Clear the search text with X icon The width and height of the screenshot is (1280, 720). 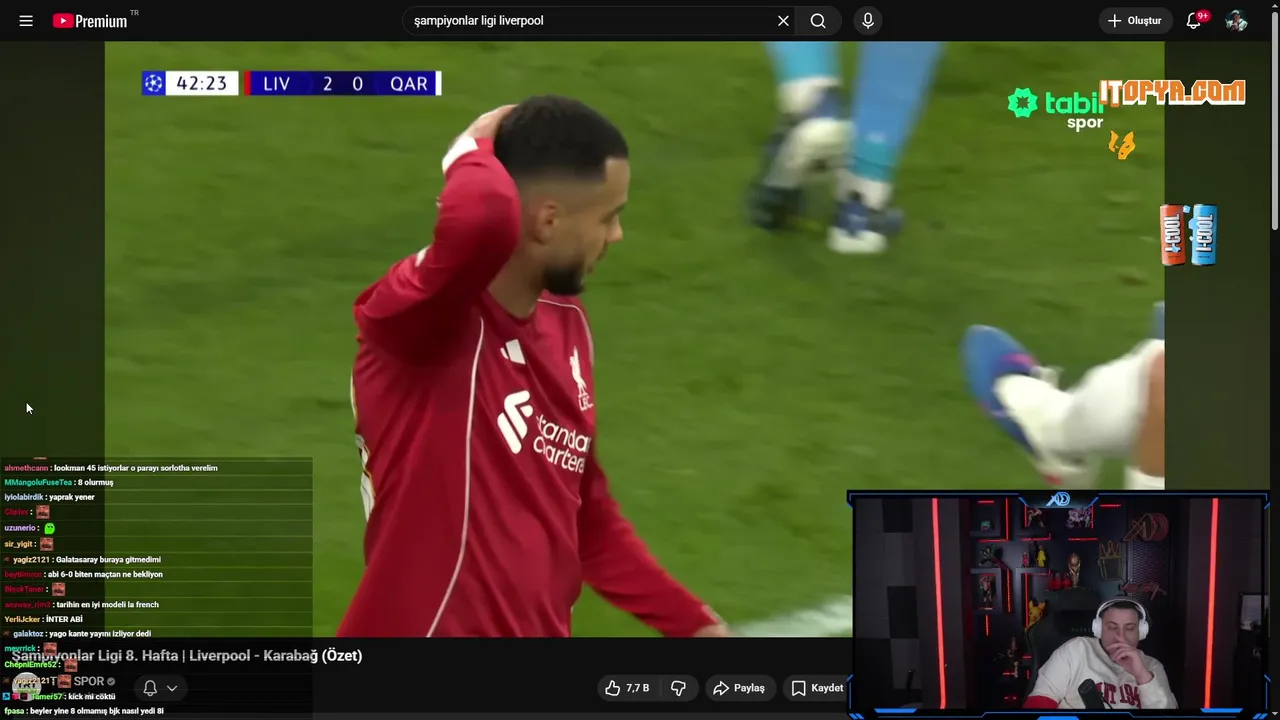coord(783,21)
